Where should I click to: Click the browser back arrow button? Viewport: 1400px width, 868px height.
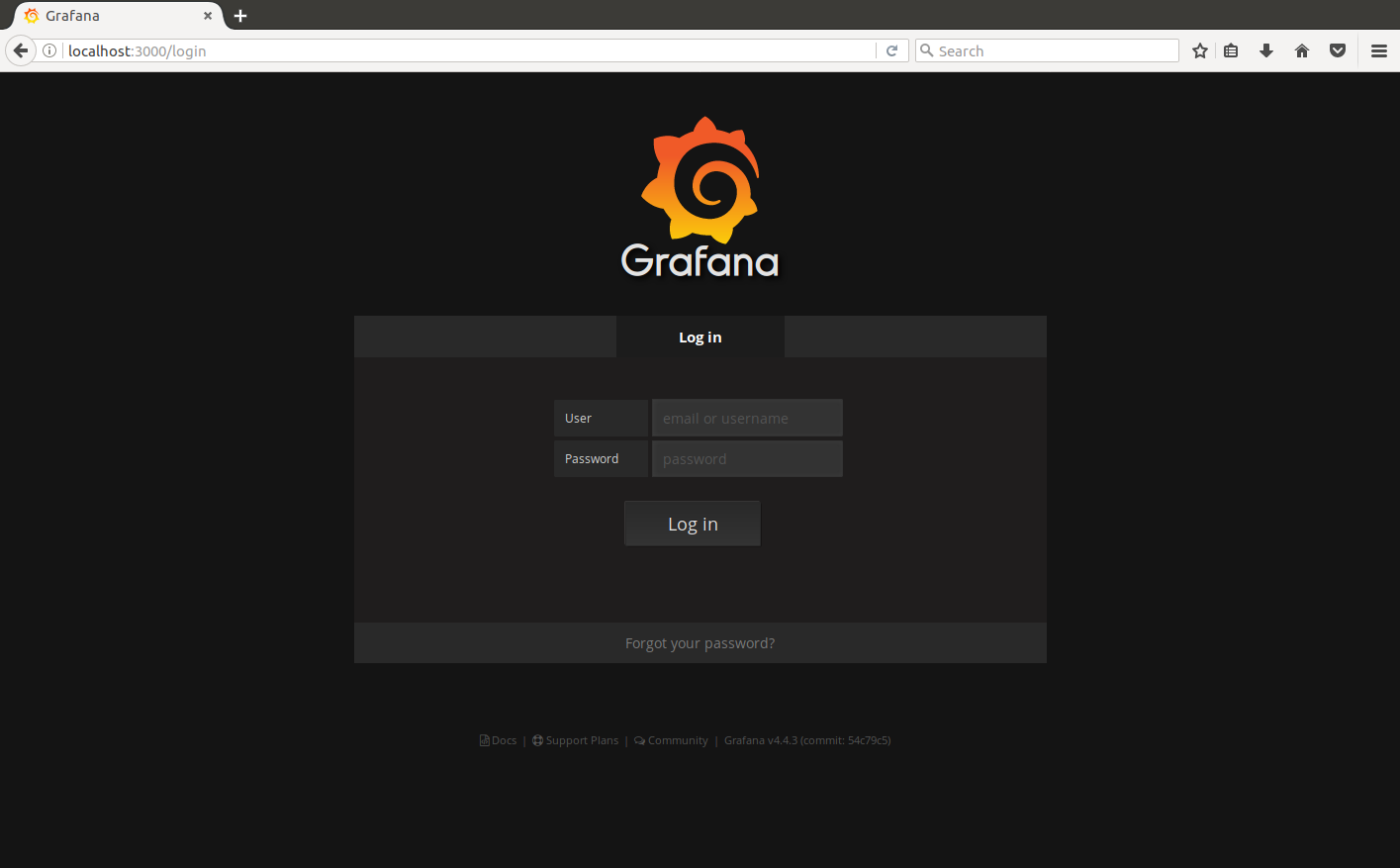(20, 50)
